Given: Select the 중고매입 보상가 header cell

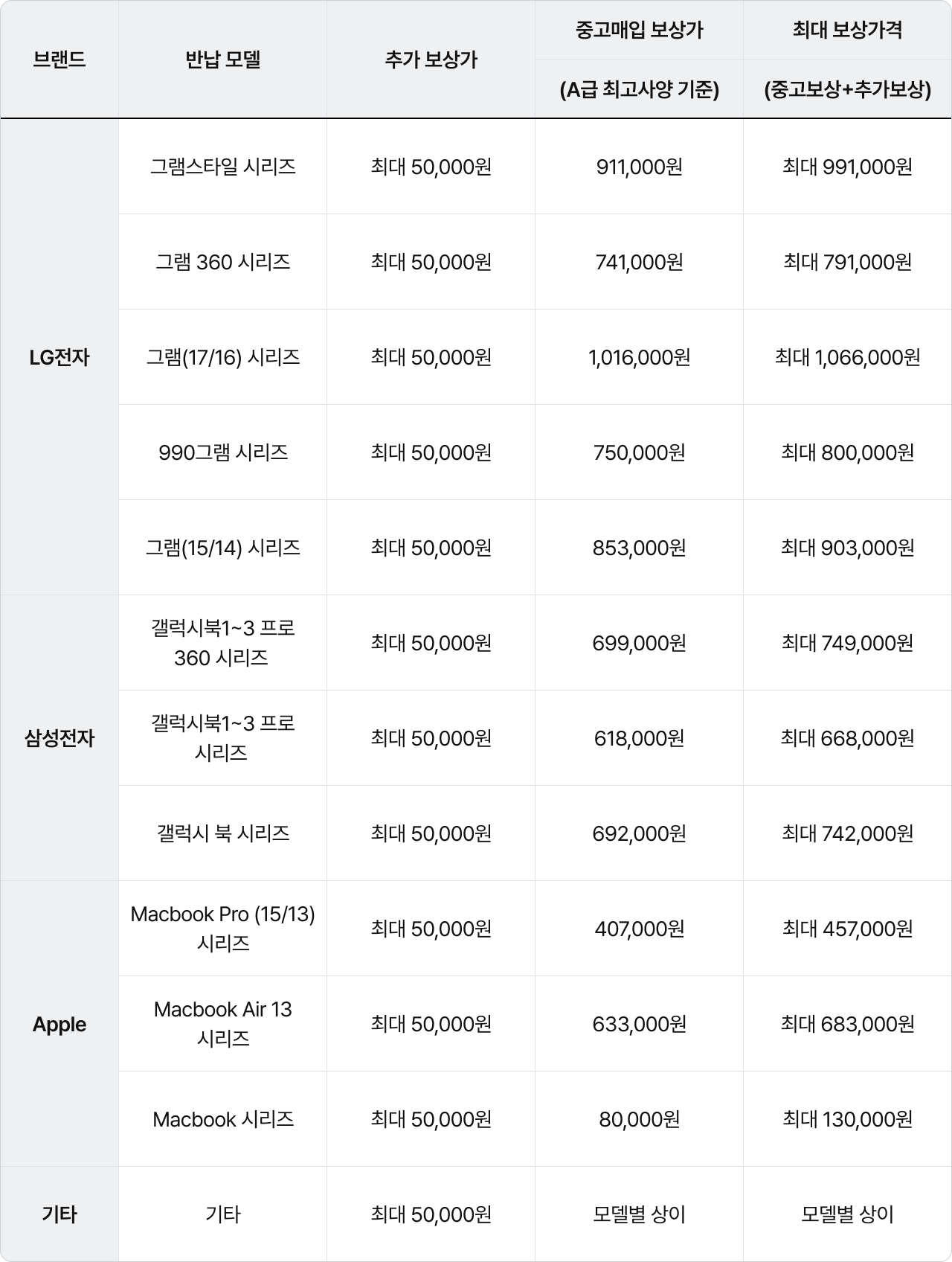Looking at the screenshot, I should (639, 30).
